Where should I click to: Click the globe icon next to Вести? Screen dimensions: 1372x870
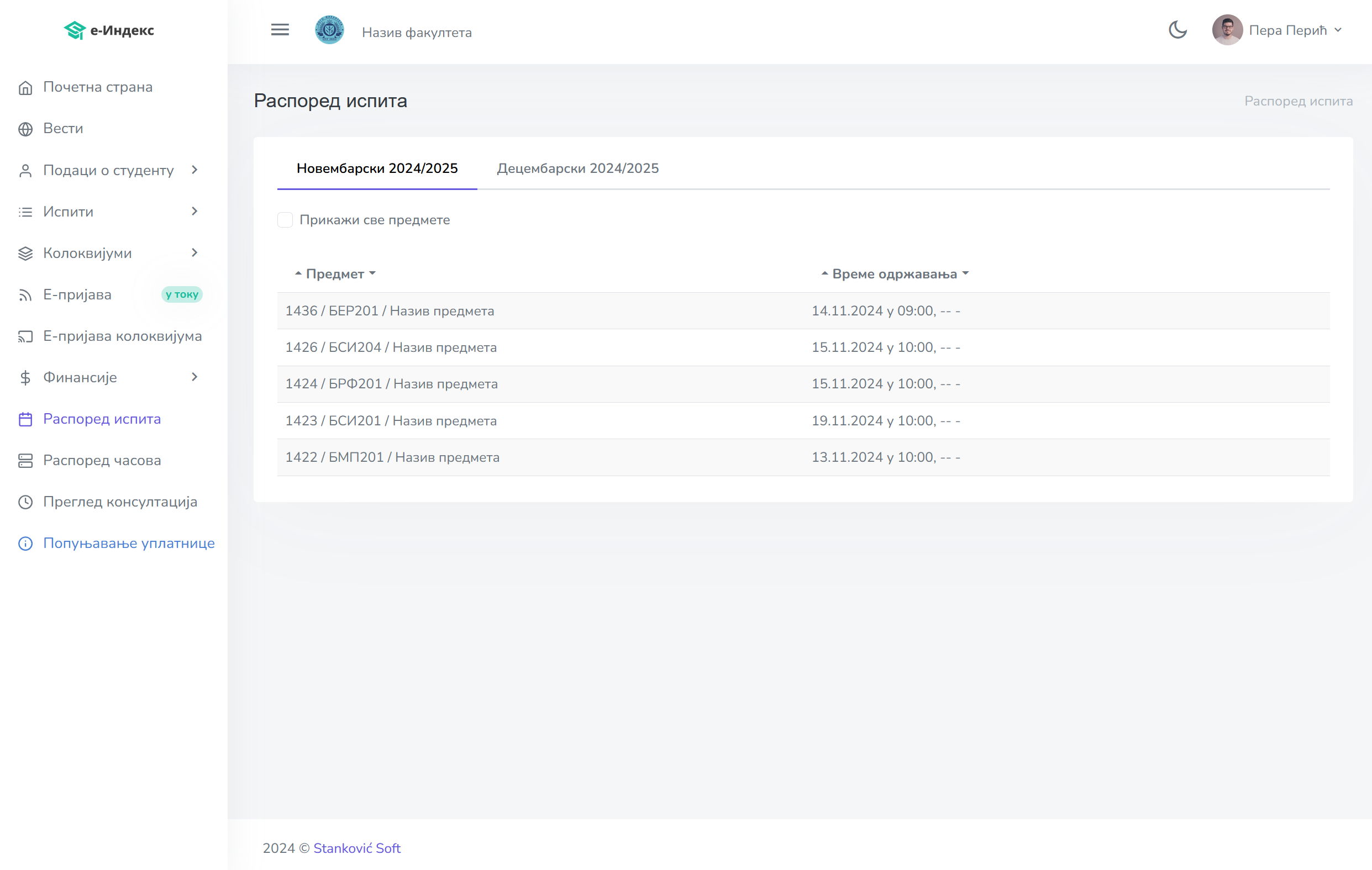[x=25, y=129]
